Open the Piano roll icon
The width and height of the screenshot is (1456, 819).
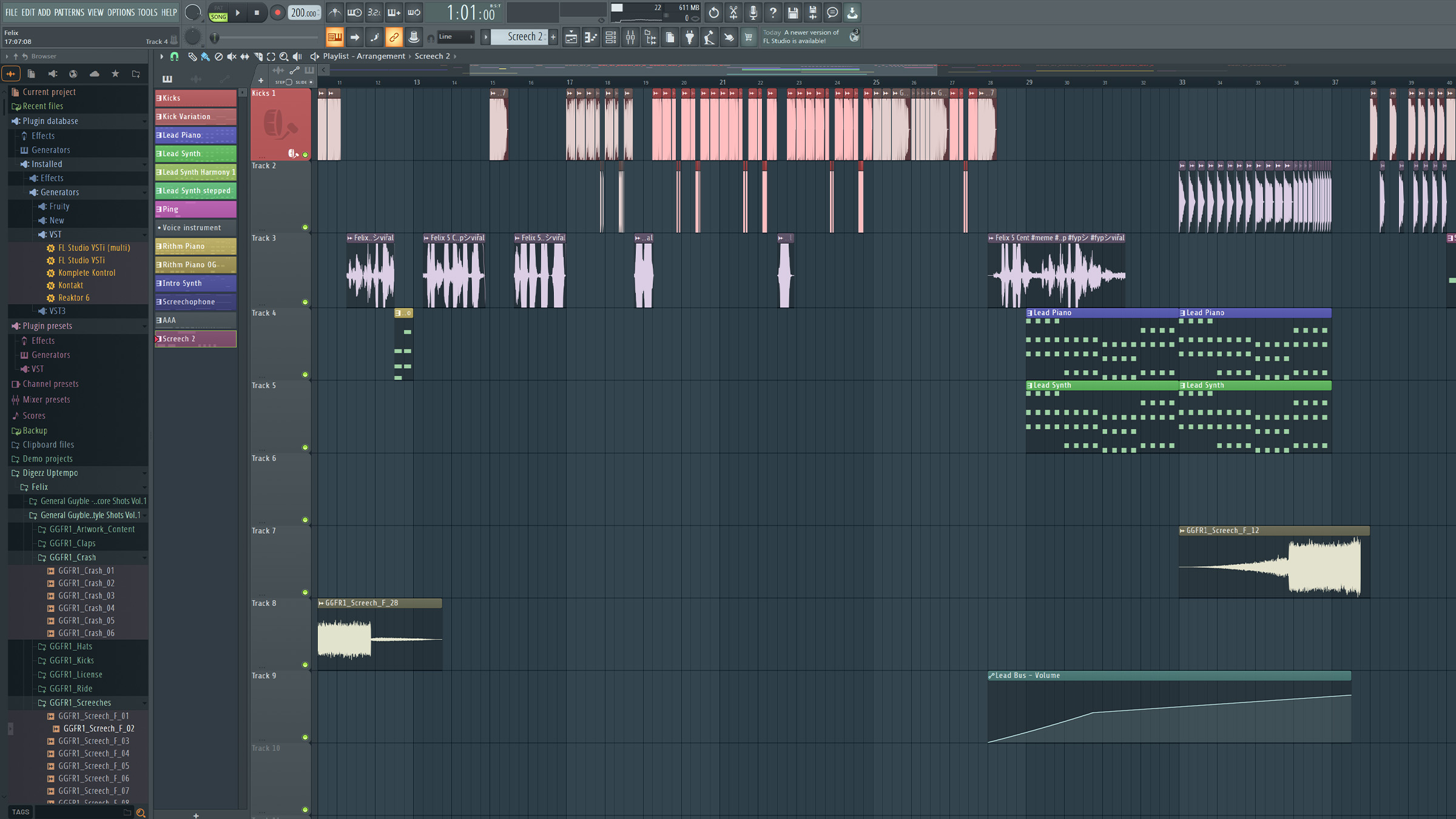point(590,38)
